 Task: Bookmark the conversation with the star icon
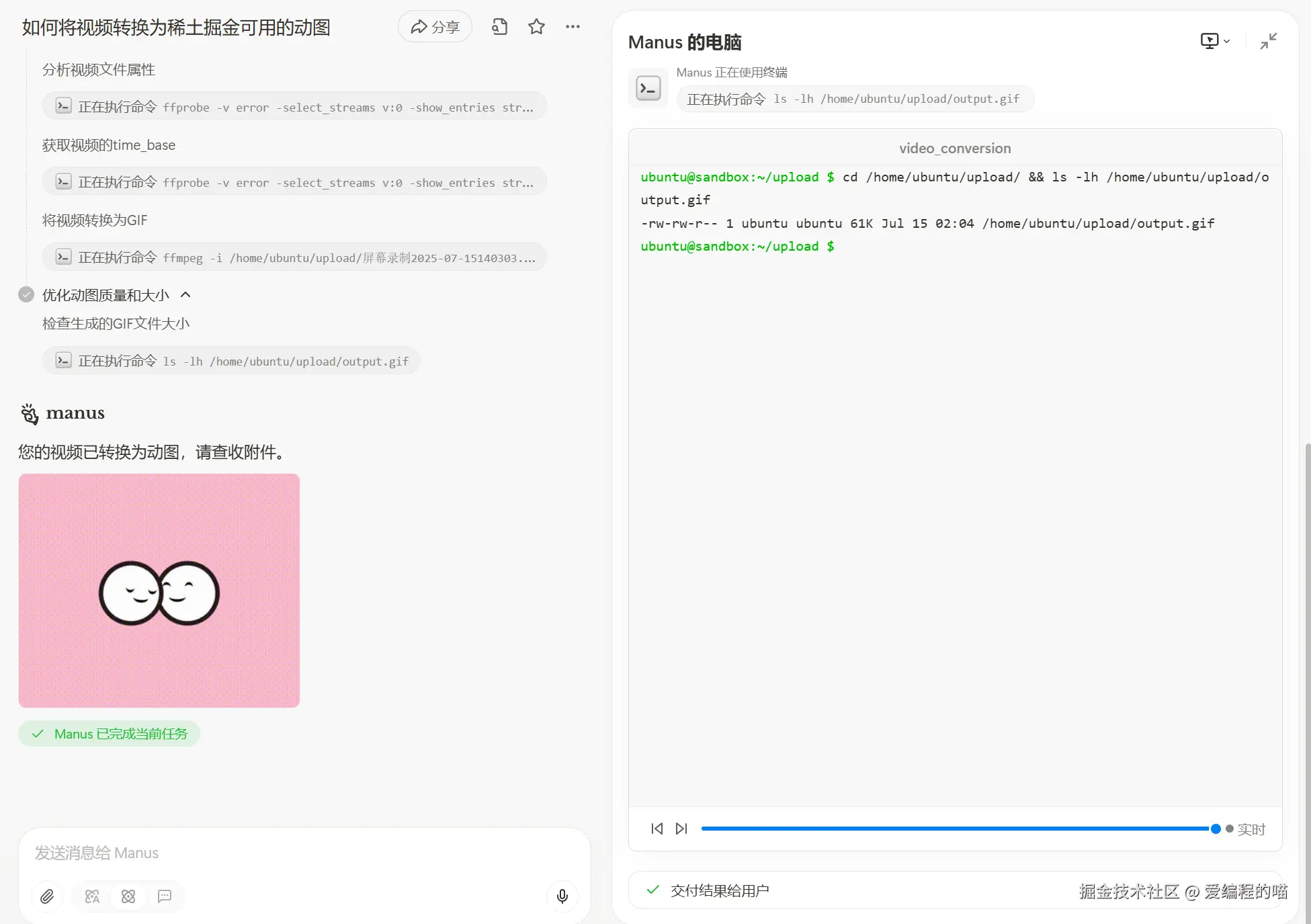[536, 27]
